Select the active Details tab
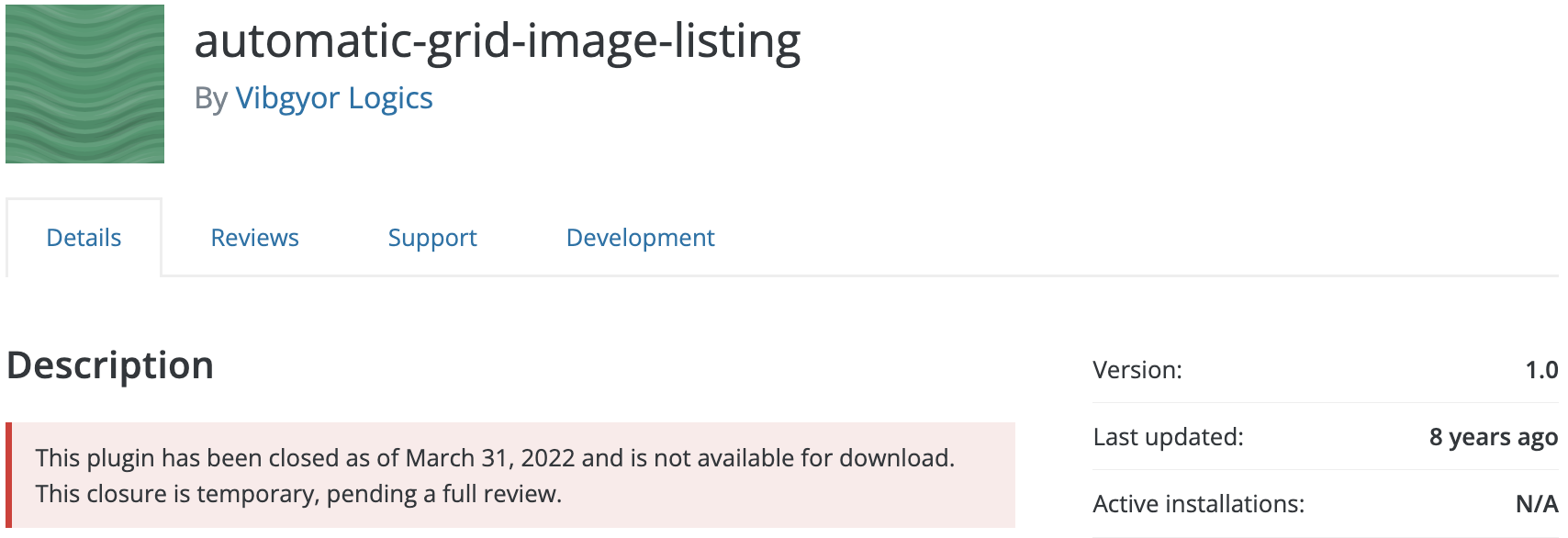This screenshot has width=1568, height=538. coord(84,237)
